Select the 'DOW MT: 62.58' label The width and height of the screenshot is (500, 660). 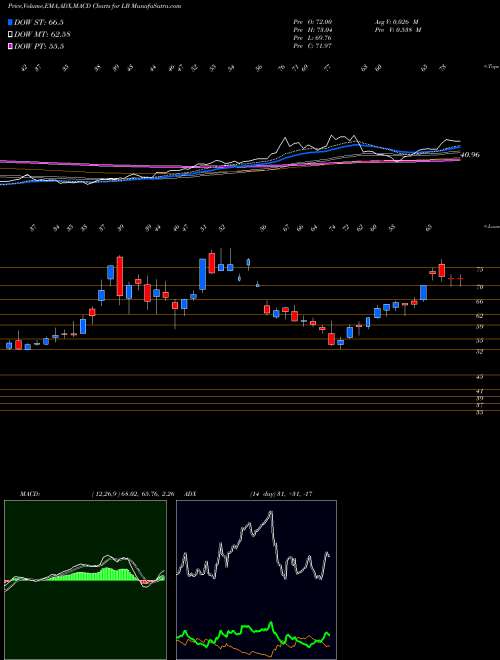pos(42,34)
